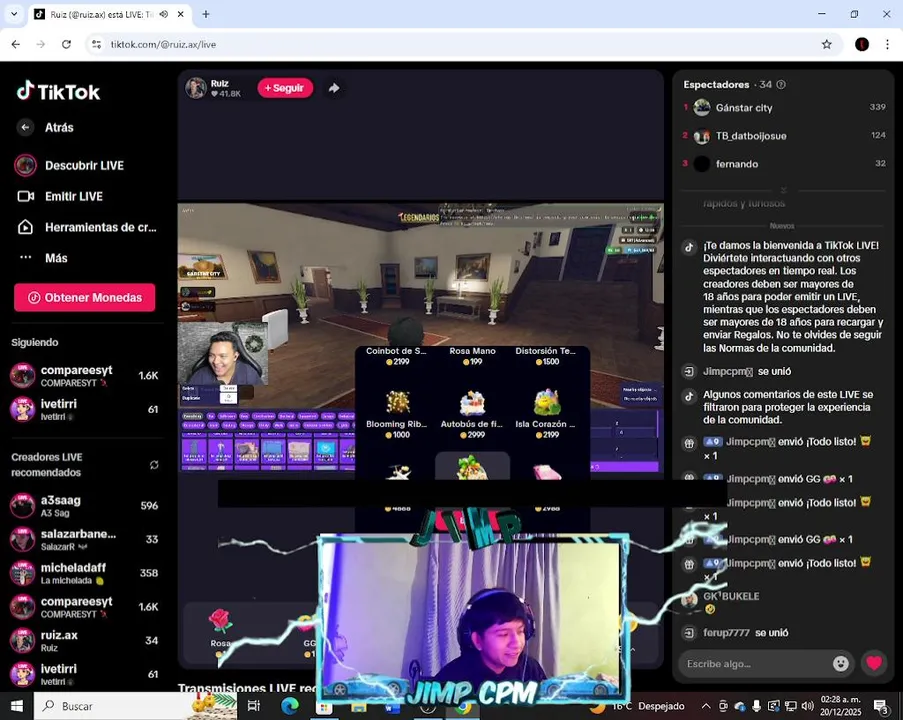Show hidden system tray icons
The height and width of the screenshot is (720, 903).
[x=705, y=706]
